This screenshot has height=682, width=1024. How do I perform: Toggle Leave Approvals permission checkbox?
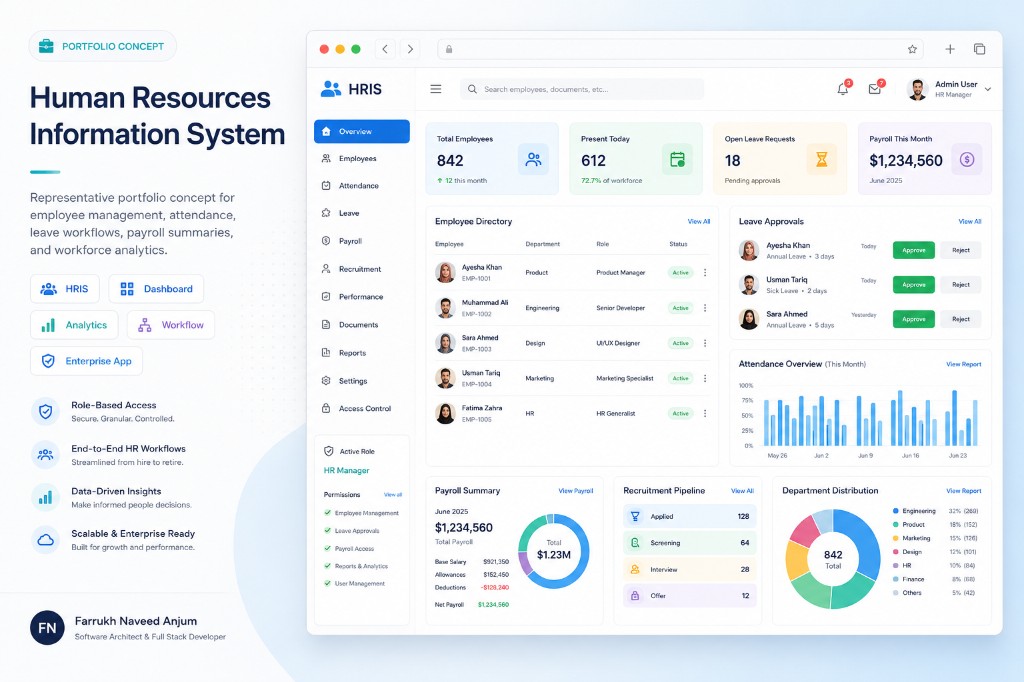328,530
